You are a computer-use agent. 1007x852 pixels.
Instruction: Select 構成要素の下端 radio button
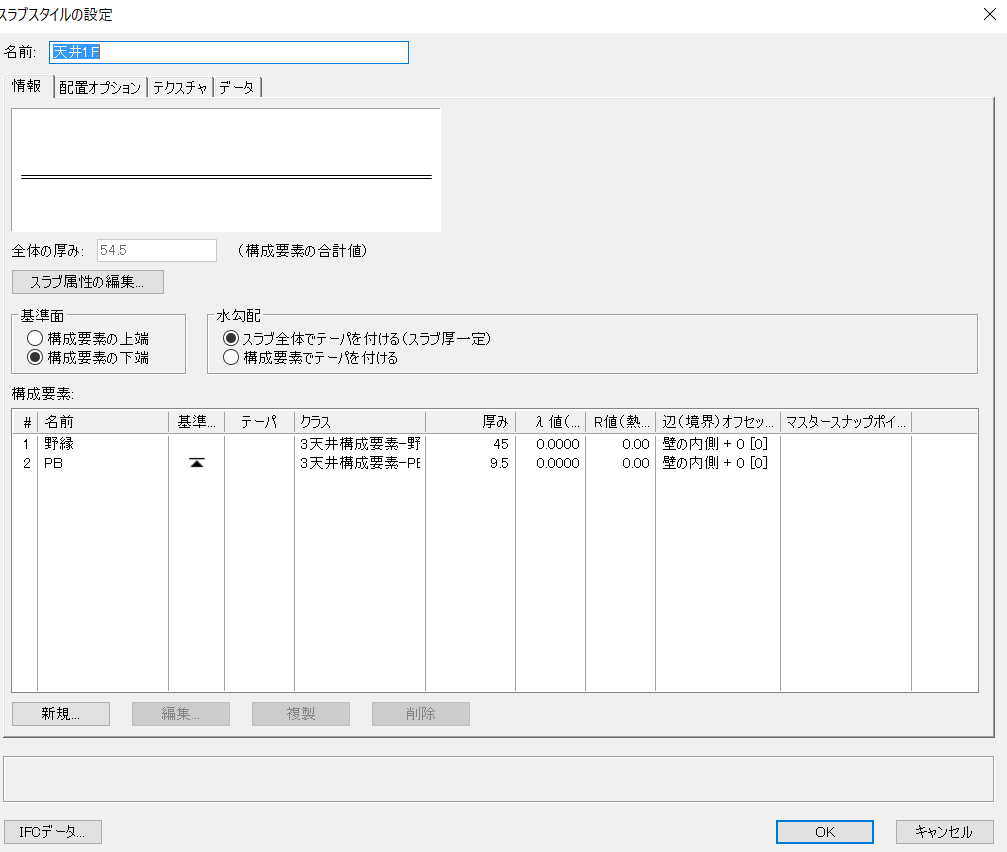35,357
